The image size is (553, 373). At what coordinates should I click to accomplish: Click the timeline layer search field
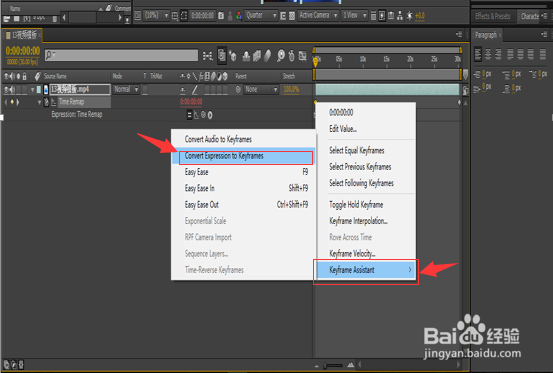121,55
